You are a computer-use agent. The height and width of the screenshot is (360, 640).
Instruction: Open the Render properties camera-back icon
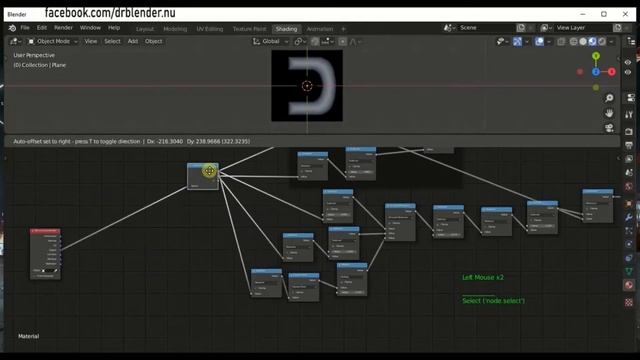click(x=629, y=131)
